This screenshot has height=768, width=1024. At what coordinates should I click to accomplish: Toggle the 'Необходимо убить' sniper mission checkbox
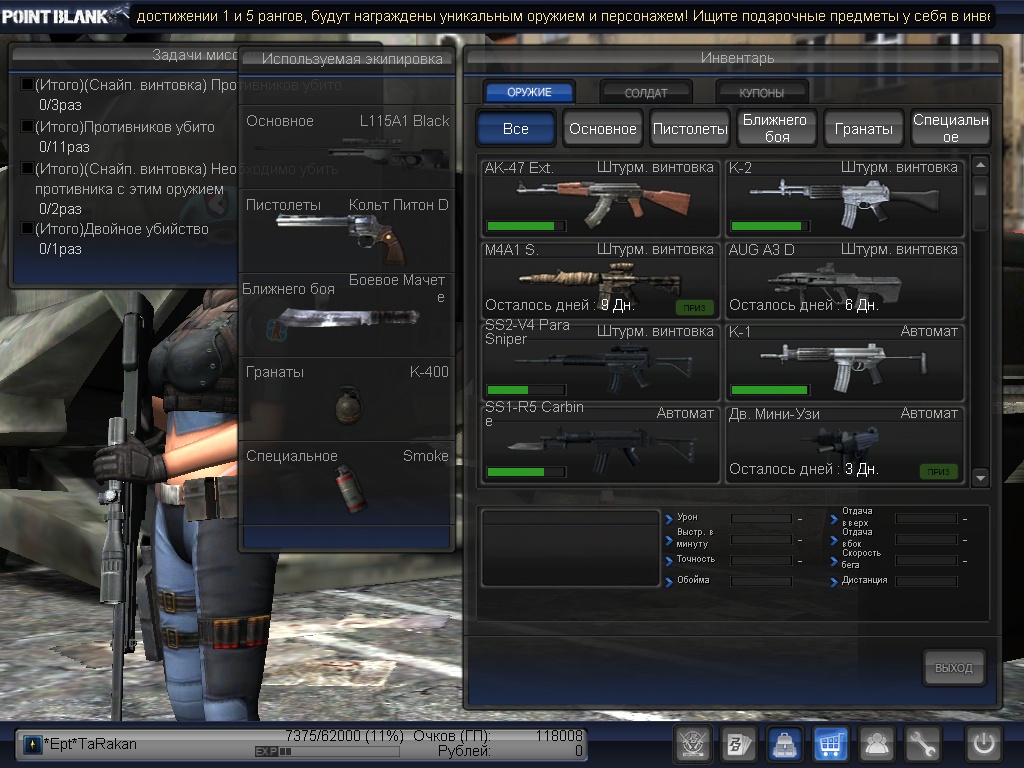point(27,168)
